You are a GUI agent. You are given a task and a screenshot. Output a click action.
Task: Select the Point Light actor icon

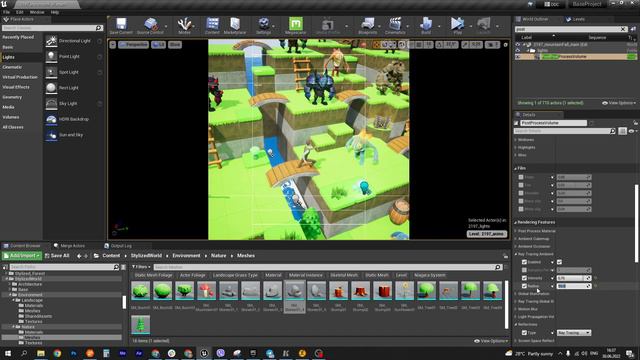coord(51,56)
